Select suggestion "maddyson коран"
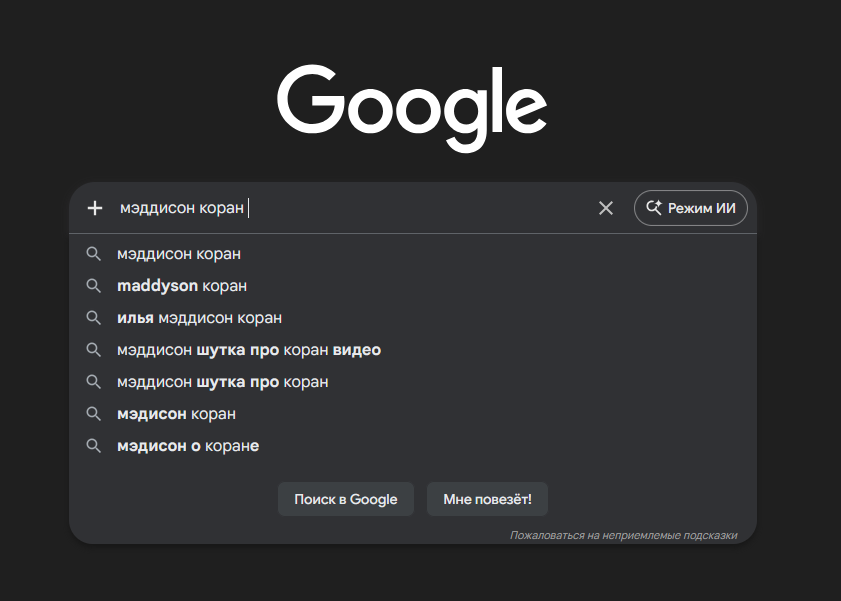 point(412,286)
